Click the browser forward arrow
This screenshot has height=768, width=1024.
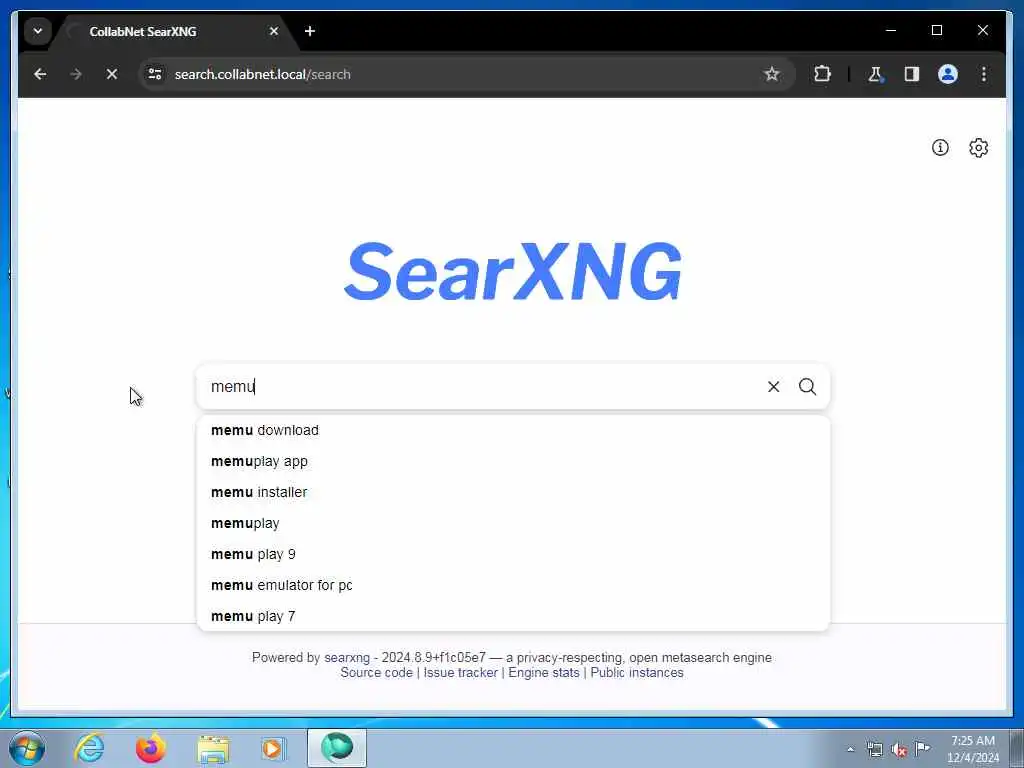pyautogui.click(x=76, y=74)
